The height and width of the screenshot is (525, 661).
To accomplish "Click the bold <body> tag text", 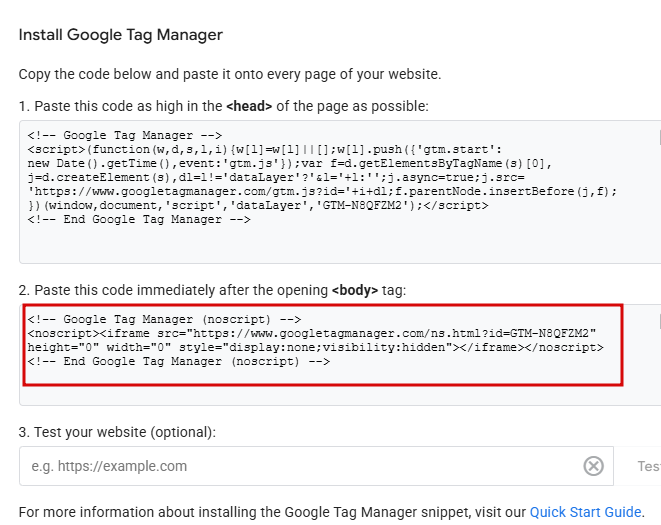I will pos(355,290).
